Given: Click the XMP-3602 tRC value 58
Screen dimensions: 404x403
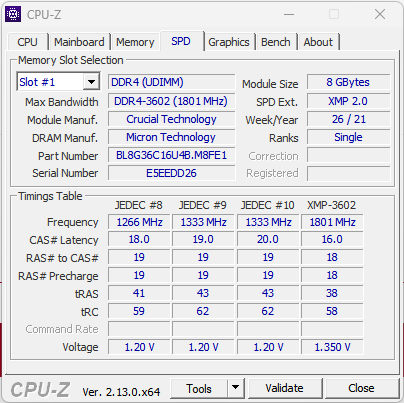Looking at the screenshot, I should pyautogui.click(x=332, y=311).
